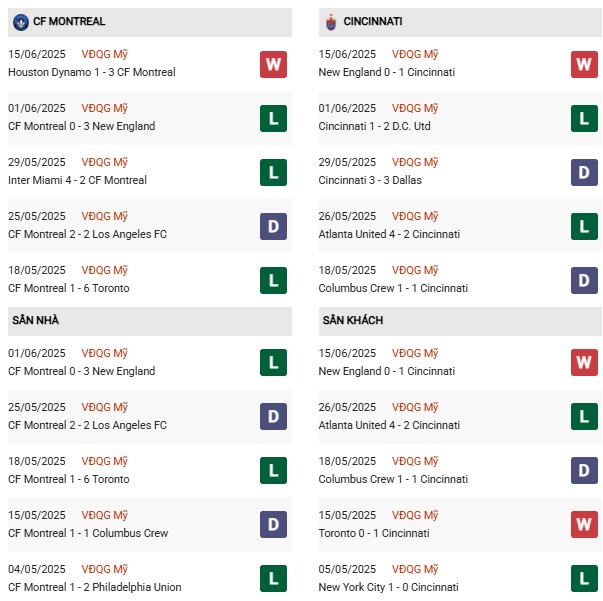Click L badge for Inter Miami match

(x=273, y=172)
